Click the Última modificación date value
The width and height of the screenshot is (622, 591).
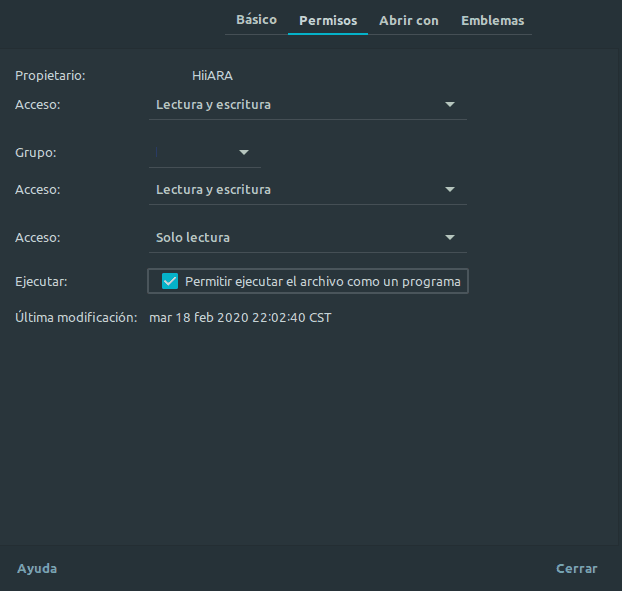click(x=240, y=318)
